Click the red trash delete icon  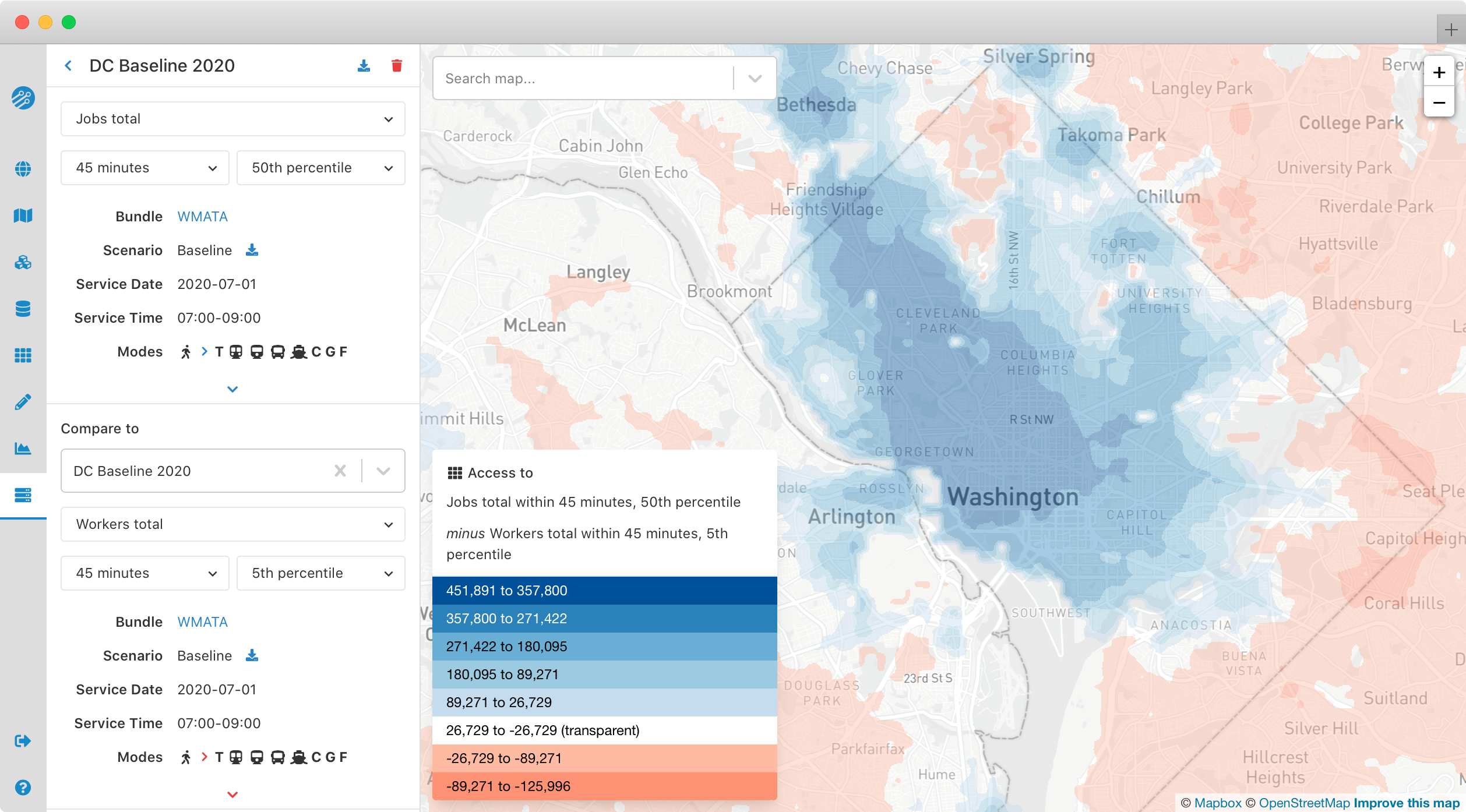pos(397,66)
